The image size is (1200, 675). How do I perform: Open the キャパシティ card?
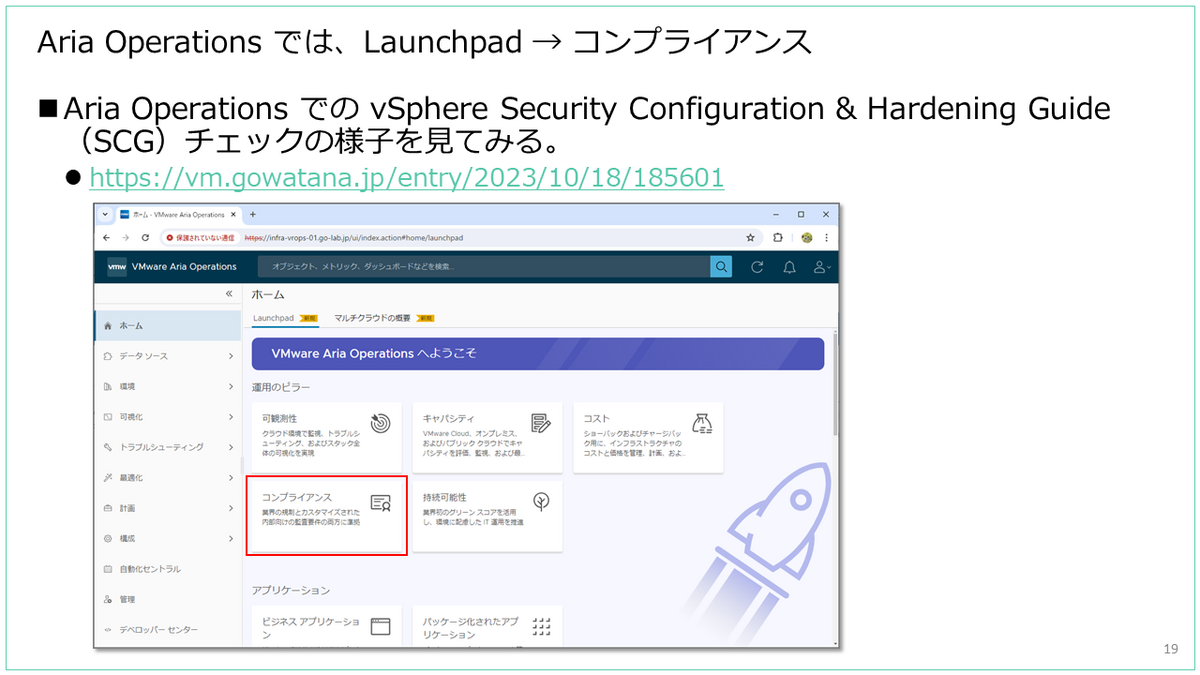[487, 437]
